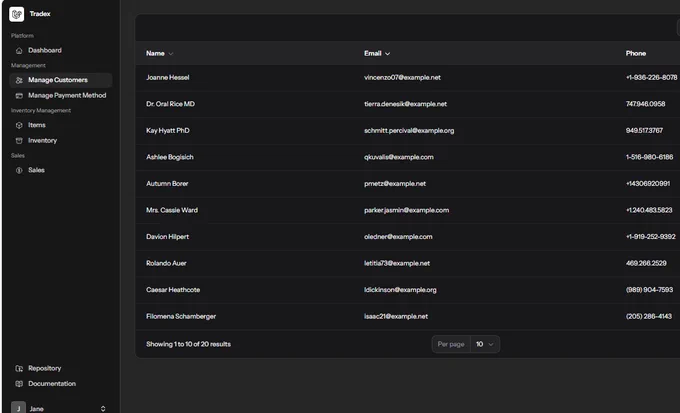This screenshot has width=680, height=413.
Task: Select customer Caesar Heathcote
Action: click(173, 290)
